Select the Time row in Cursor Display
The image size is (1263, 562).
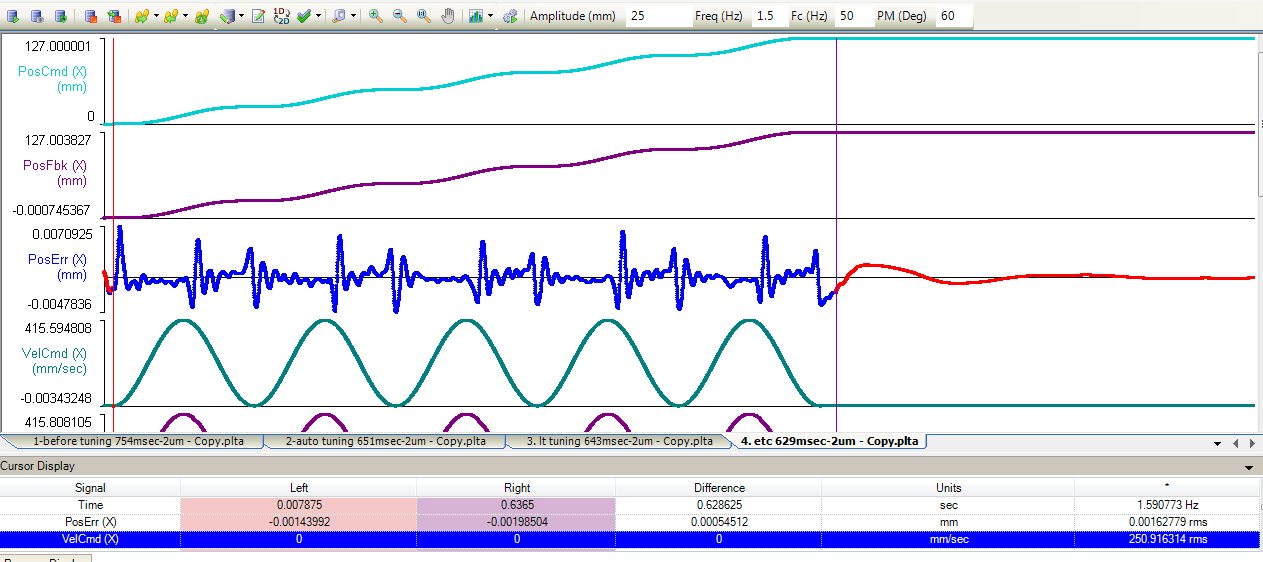pos(629,505)
